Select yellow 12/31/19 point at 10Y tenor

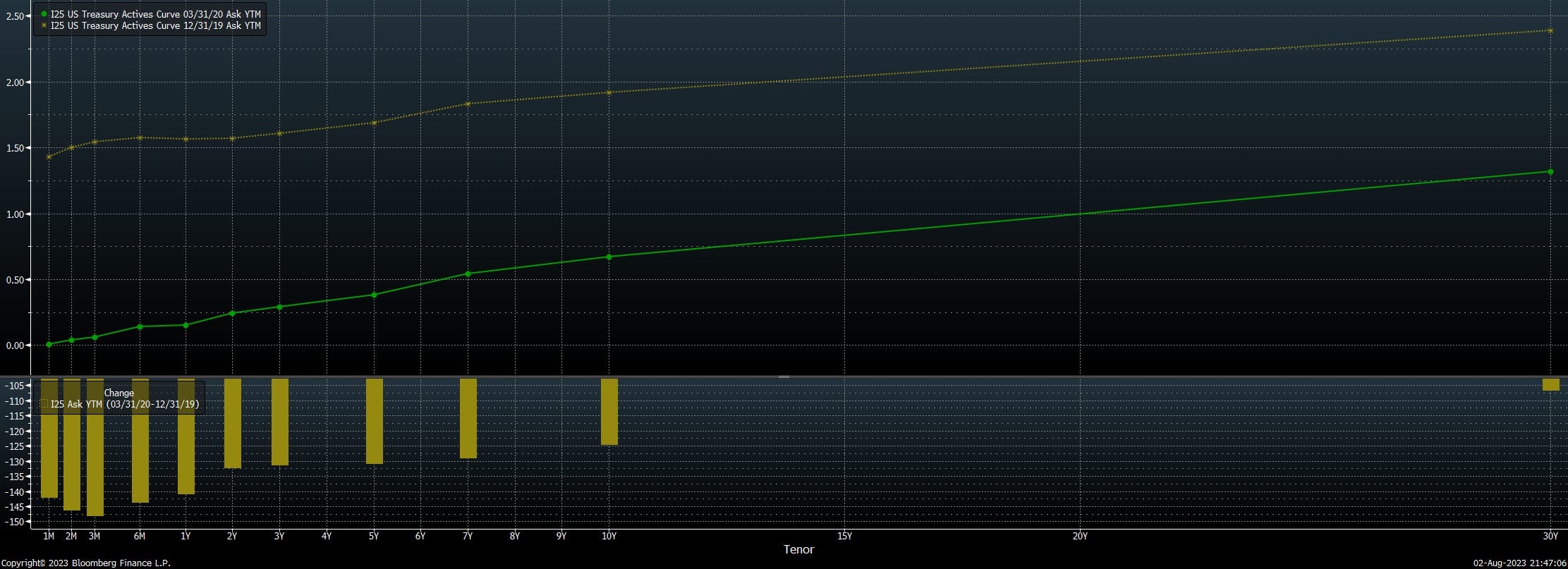(609, 92)
